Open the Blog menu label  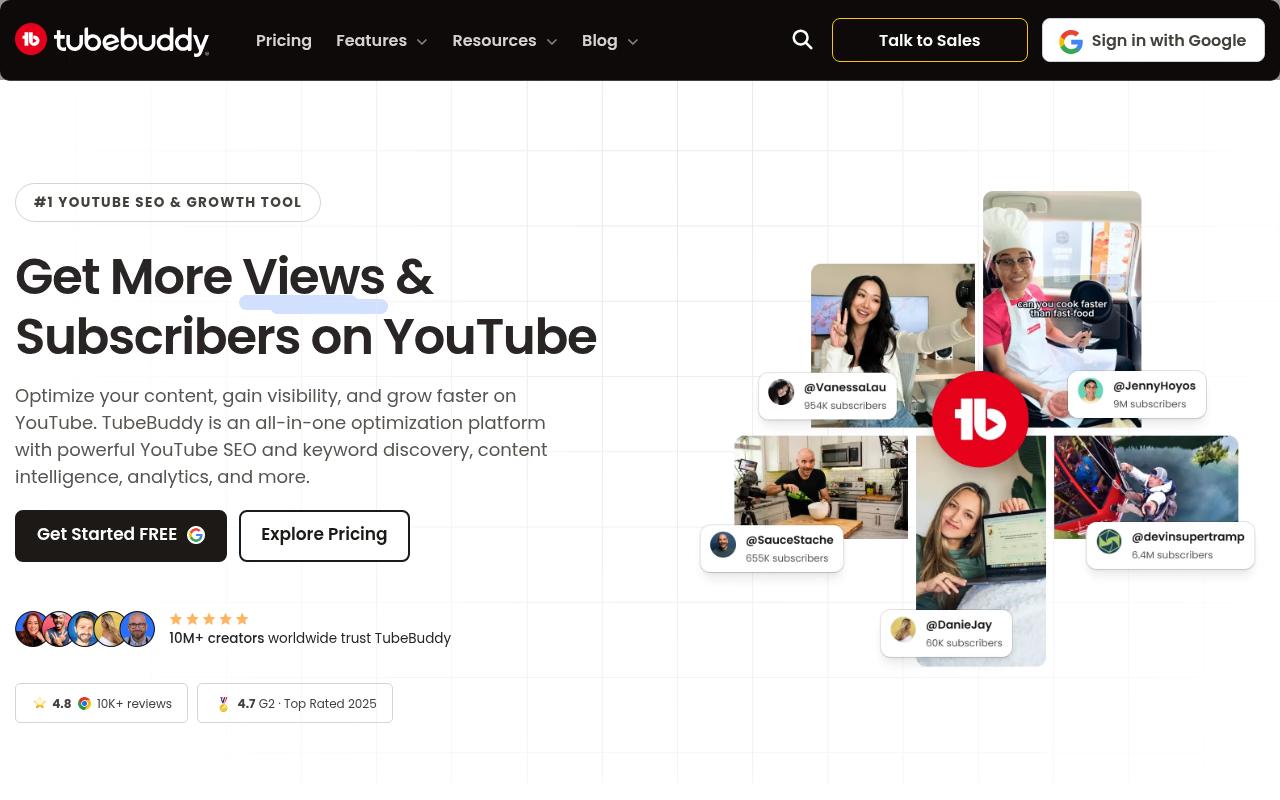(600, 40)
